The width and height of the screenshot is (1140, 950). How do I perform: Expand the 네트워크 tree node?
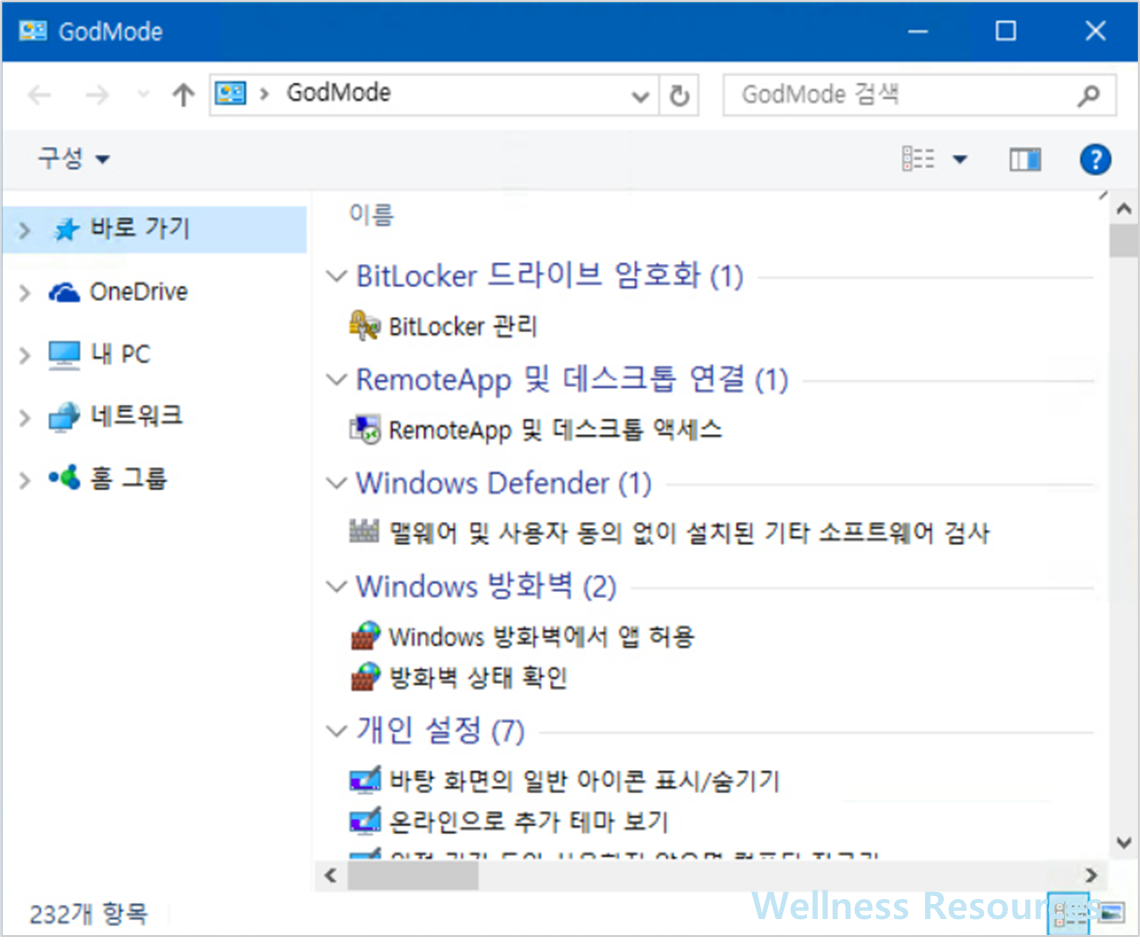pos(24,417)
